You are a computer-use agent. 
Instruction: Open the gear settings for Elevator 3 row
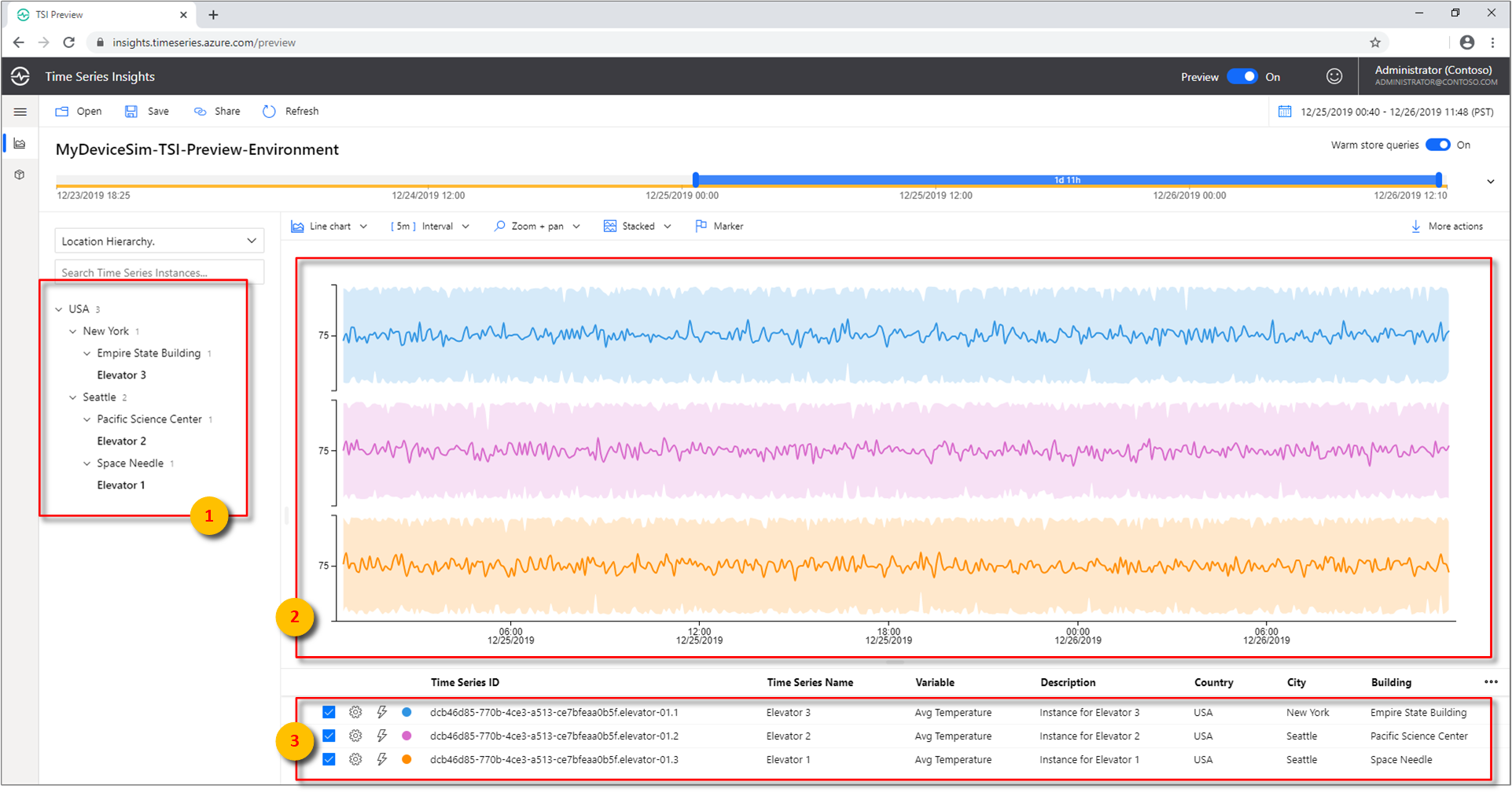355,712
